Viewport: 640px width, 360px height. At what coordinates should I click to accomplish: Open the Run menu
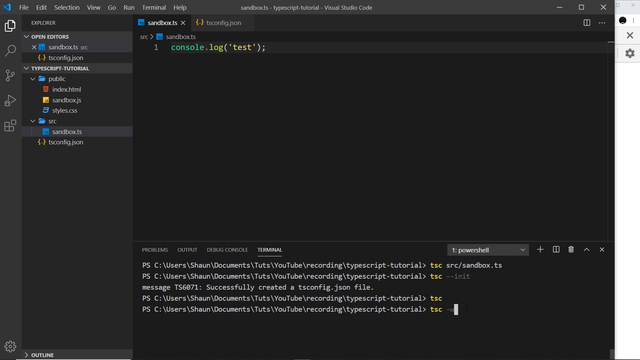coord(129,7)
